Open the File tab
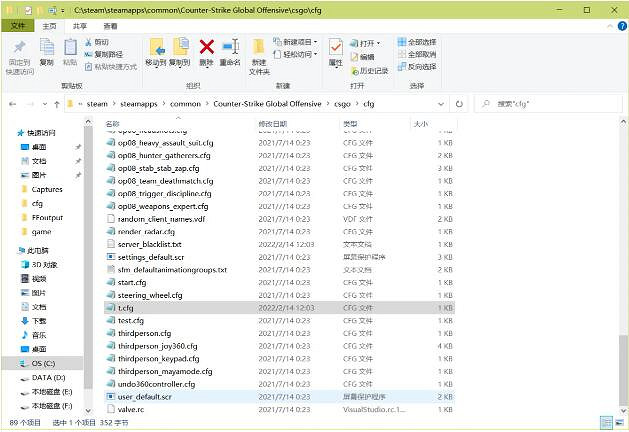The image size is (629, 432). coord(18,26)
